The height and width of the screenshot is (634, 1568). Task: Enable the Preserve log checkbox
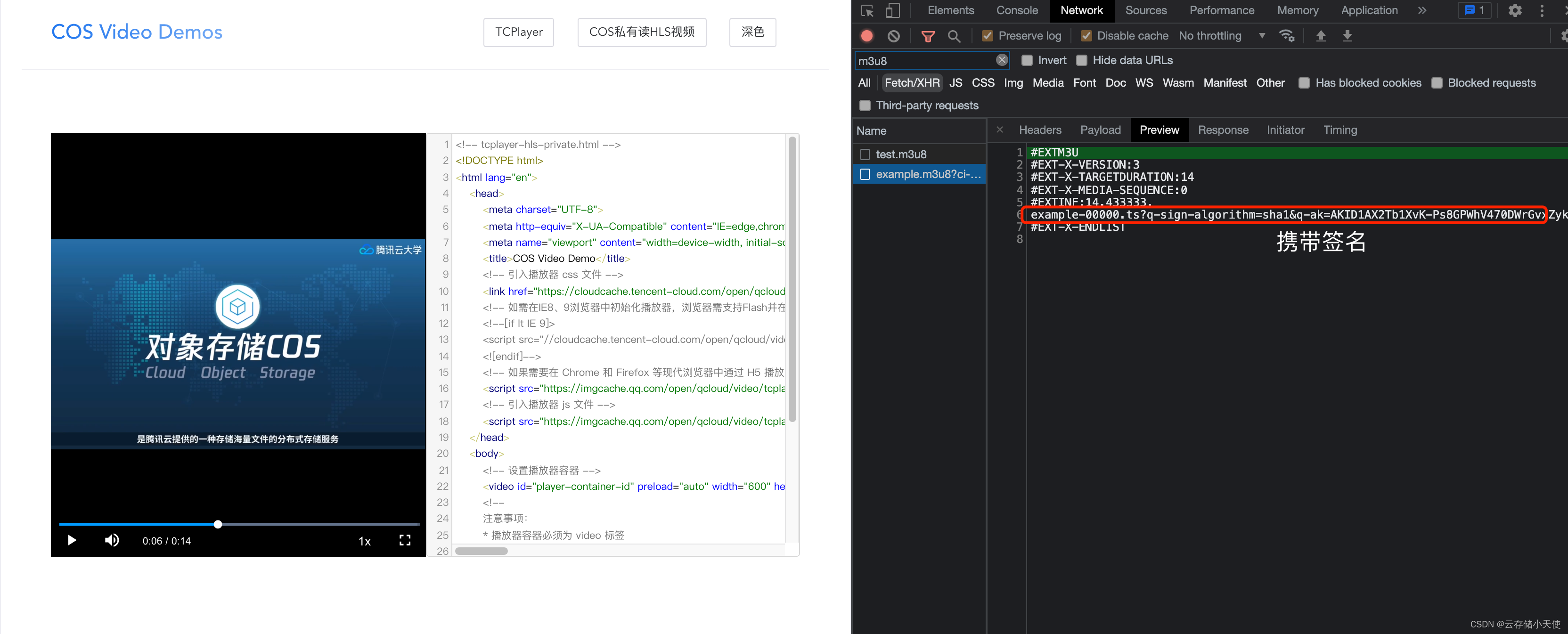(x=988, y=35)
